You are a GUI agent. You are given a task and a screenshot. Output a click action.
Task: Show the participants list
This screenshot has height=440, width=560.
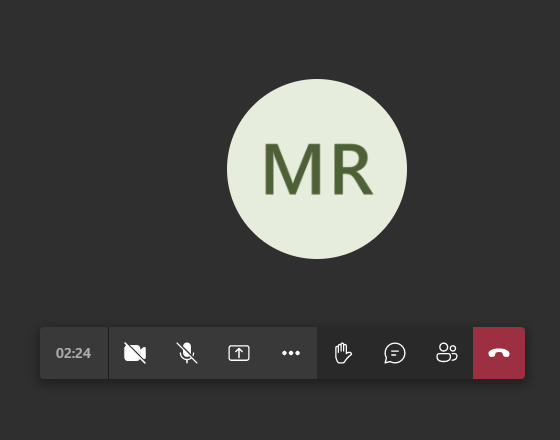[447, 353]
